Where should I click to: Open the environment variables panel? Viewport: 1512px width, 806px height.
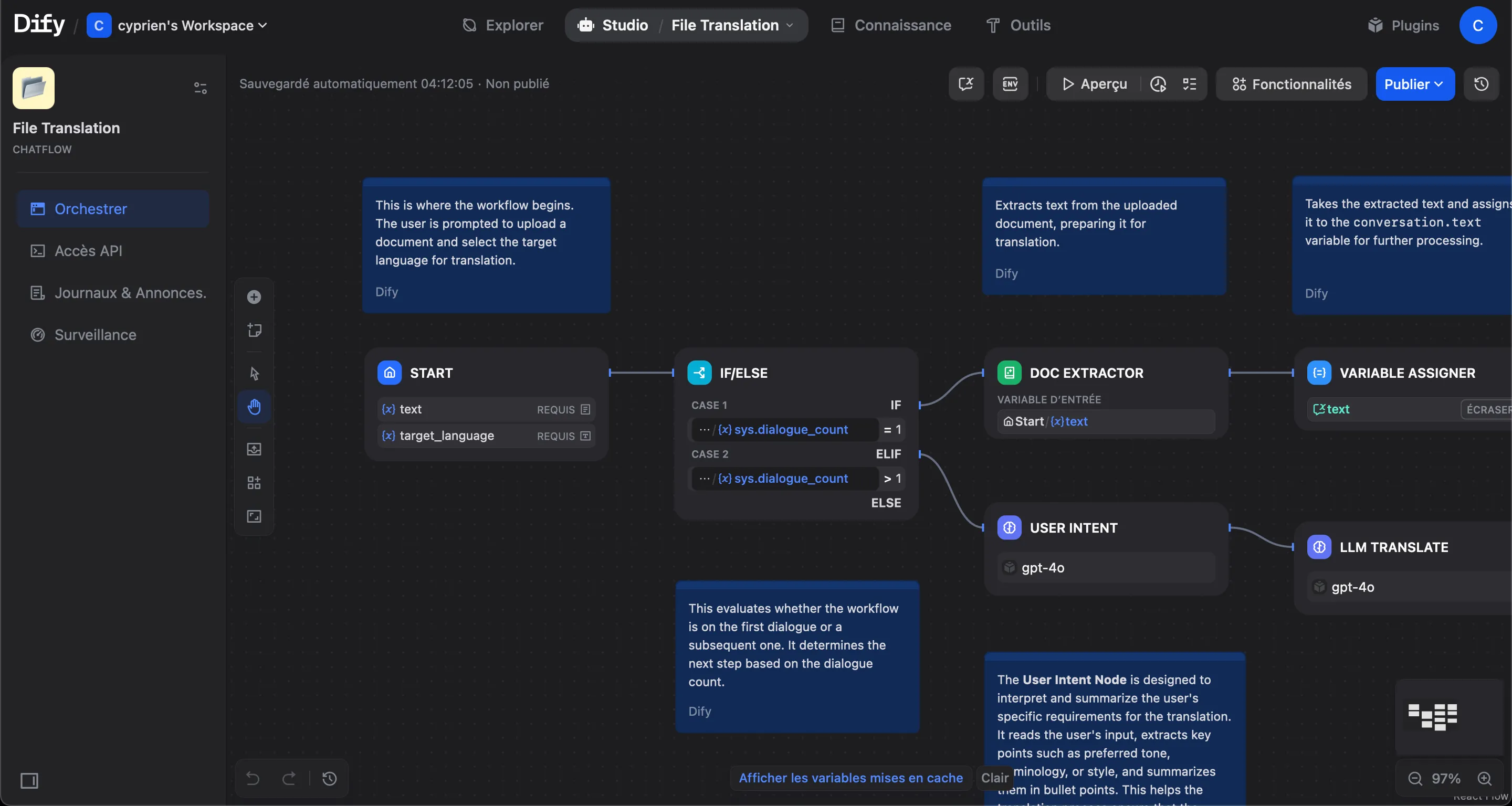(x=1010, y=84)
